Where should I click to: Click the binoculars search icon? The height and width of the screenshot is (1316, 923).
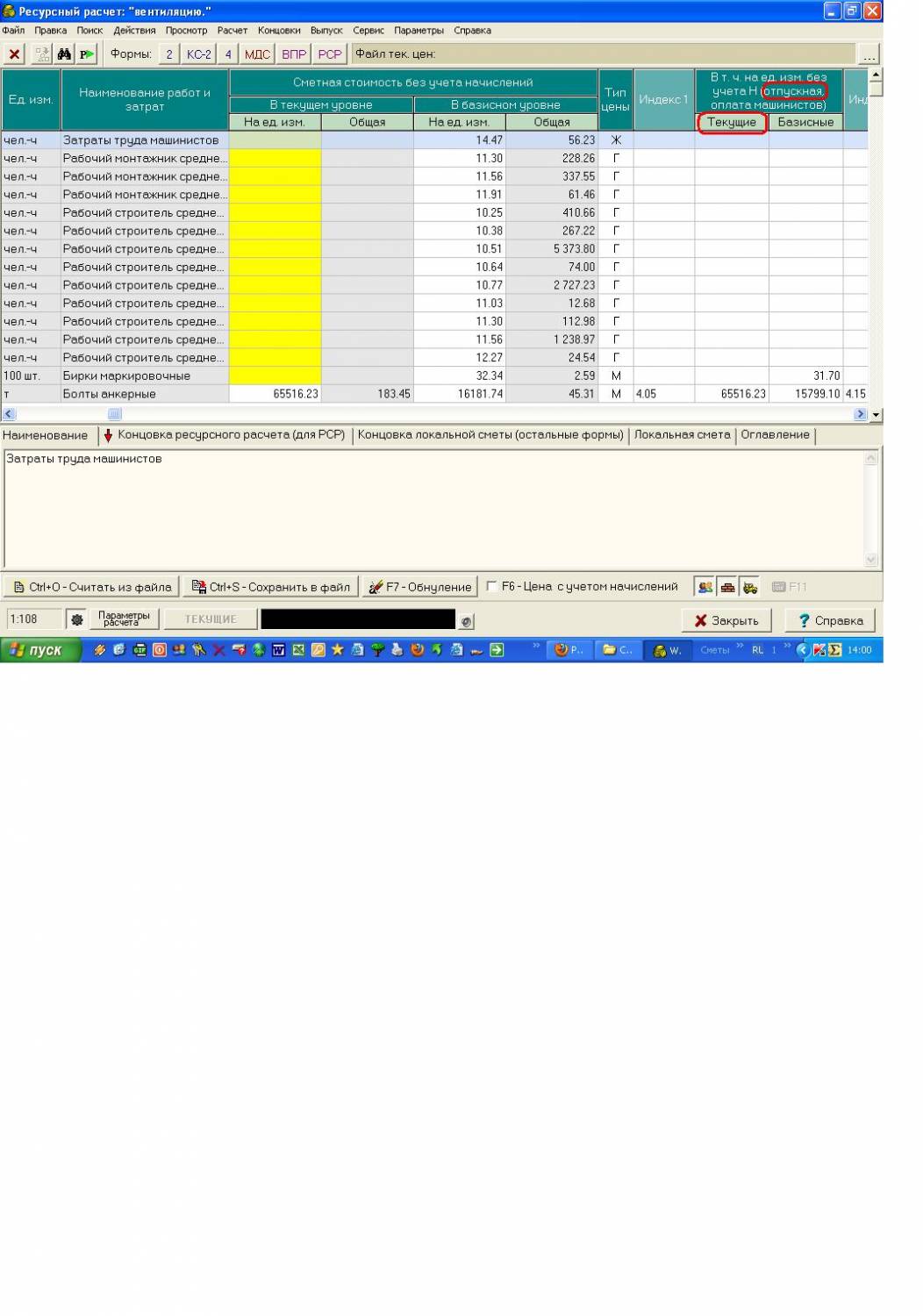pos(64,54)
